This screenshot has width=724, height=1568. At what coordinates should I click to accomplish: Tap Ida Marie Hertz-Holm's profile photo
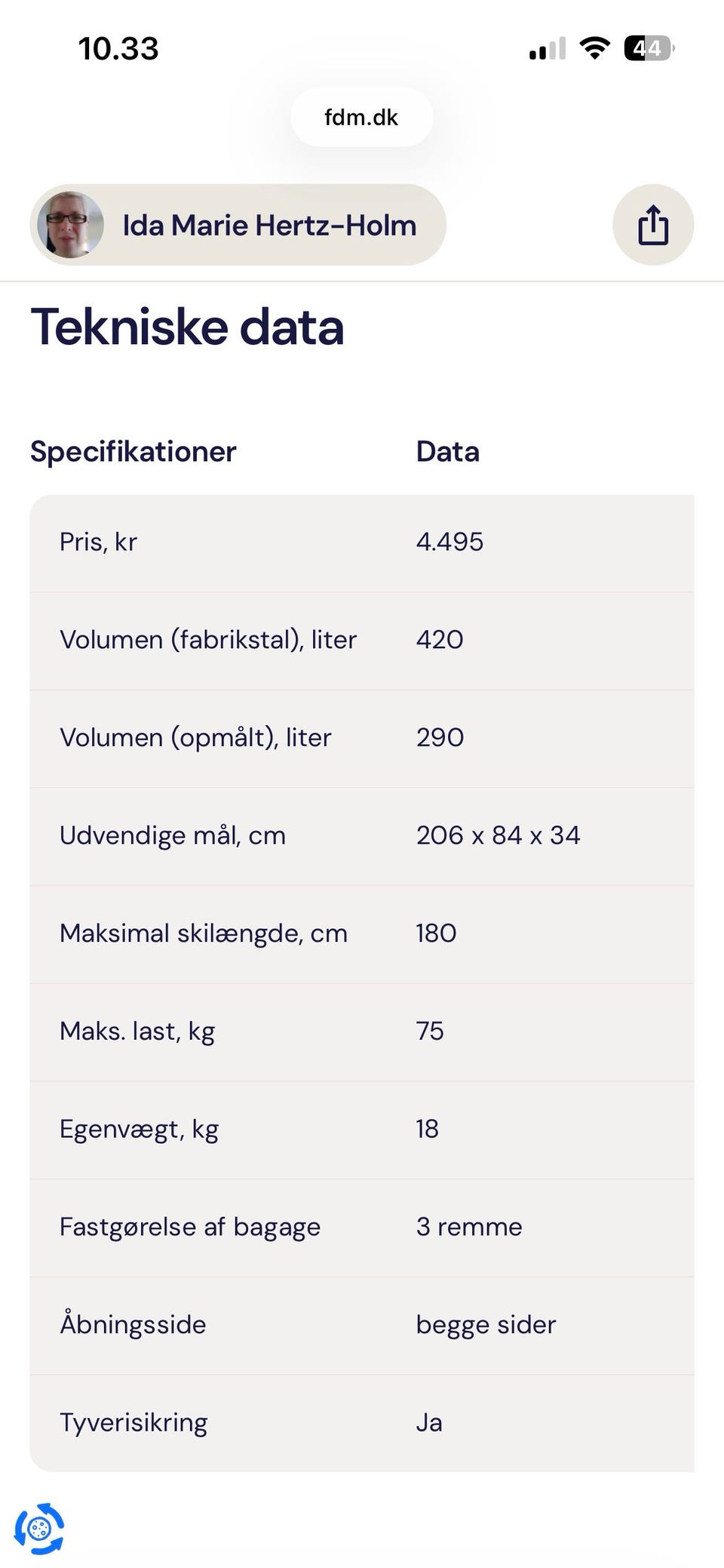(70, 225)
